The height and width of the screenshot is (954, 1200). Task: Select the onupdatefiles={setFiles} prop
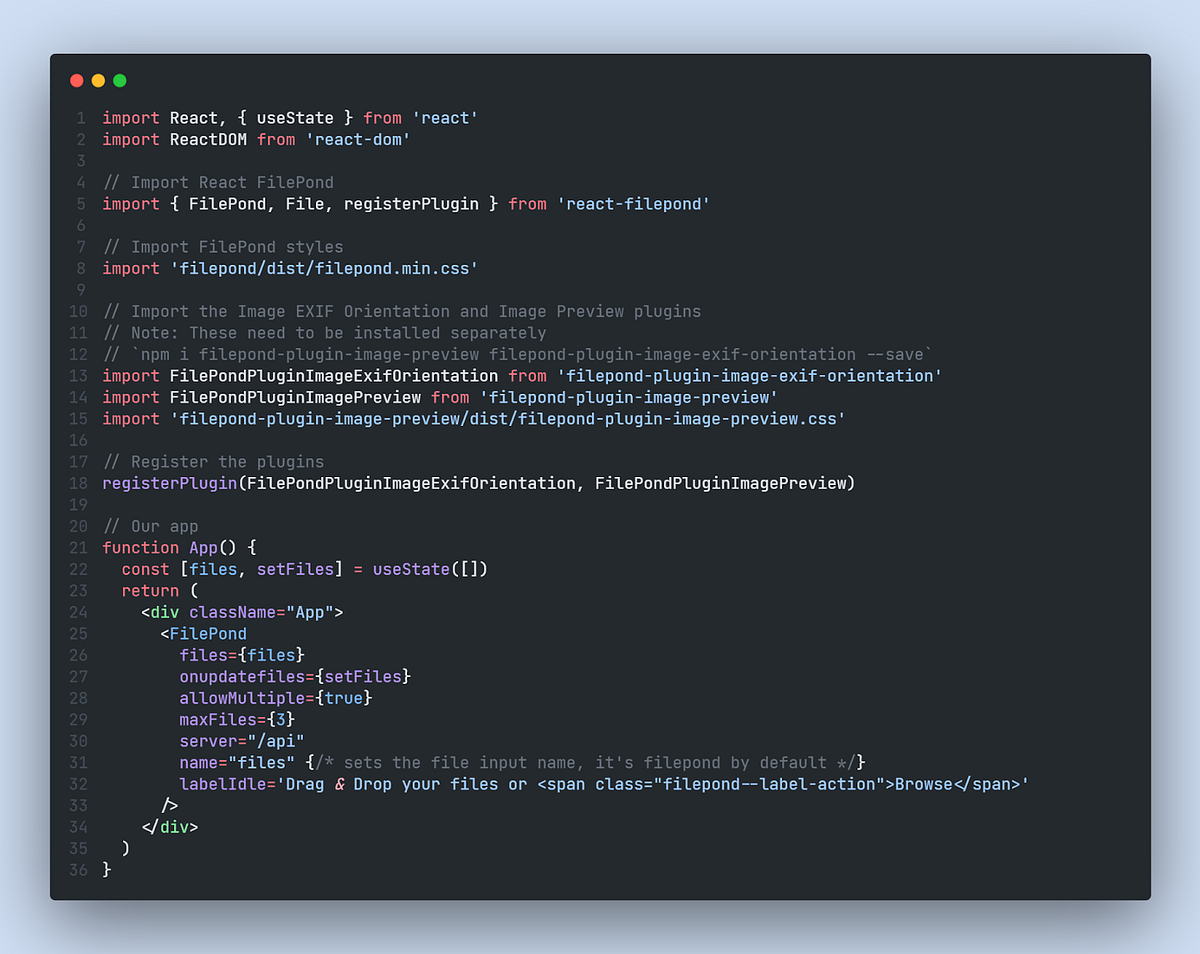(296, 676)
